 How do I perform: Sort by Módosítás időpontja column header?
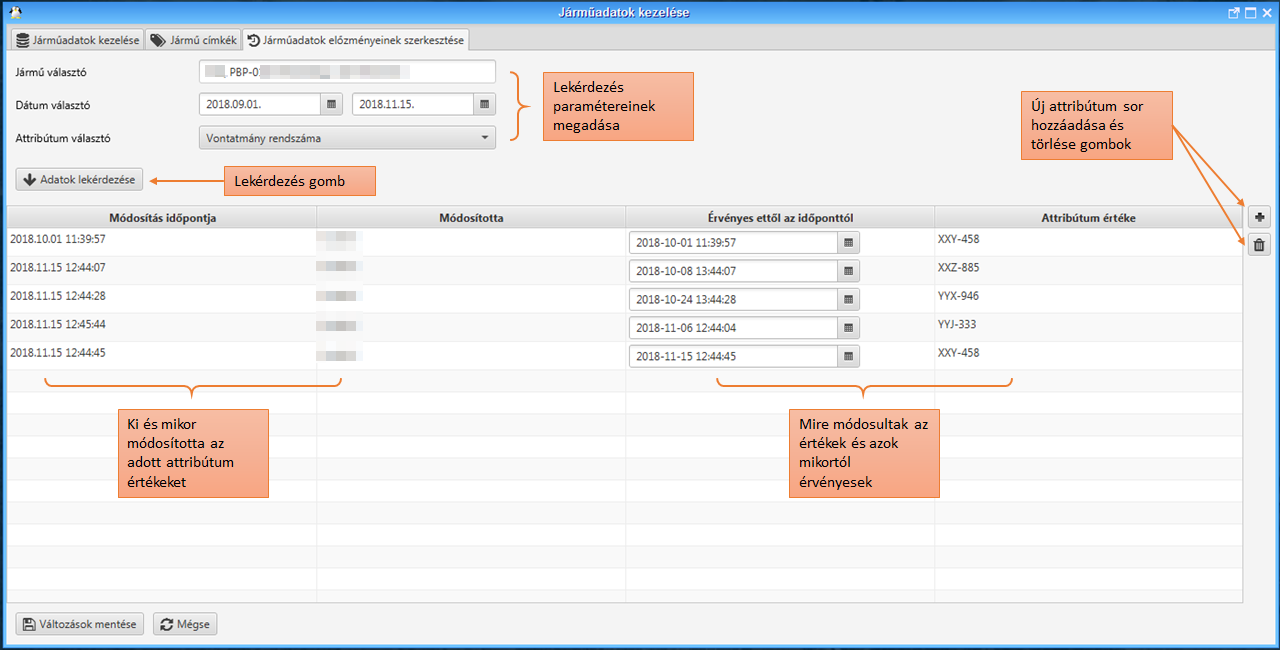point(162,217)
